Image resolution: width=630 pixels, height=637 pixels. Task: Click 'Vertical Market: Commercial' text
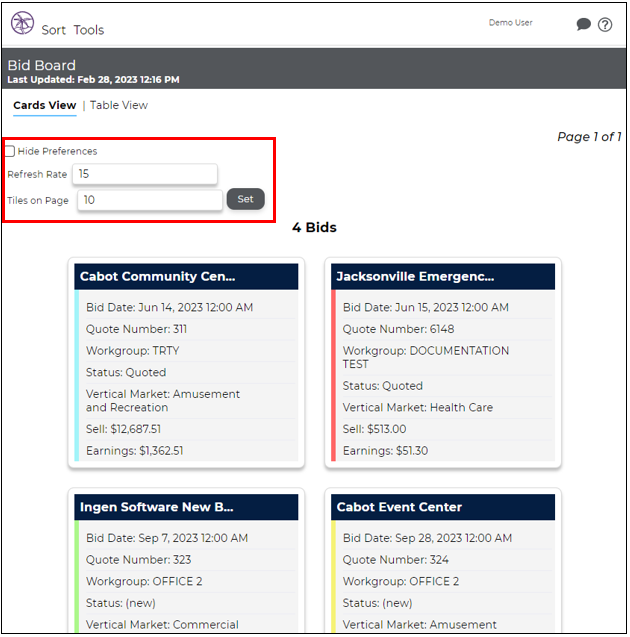[162, 625]
